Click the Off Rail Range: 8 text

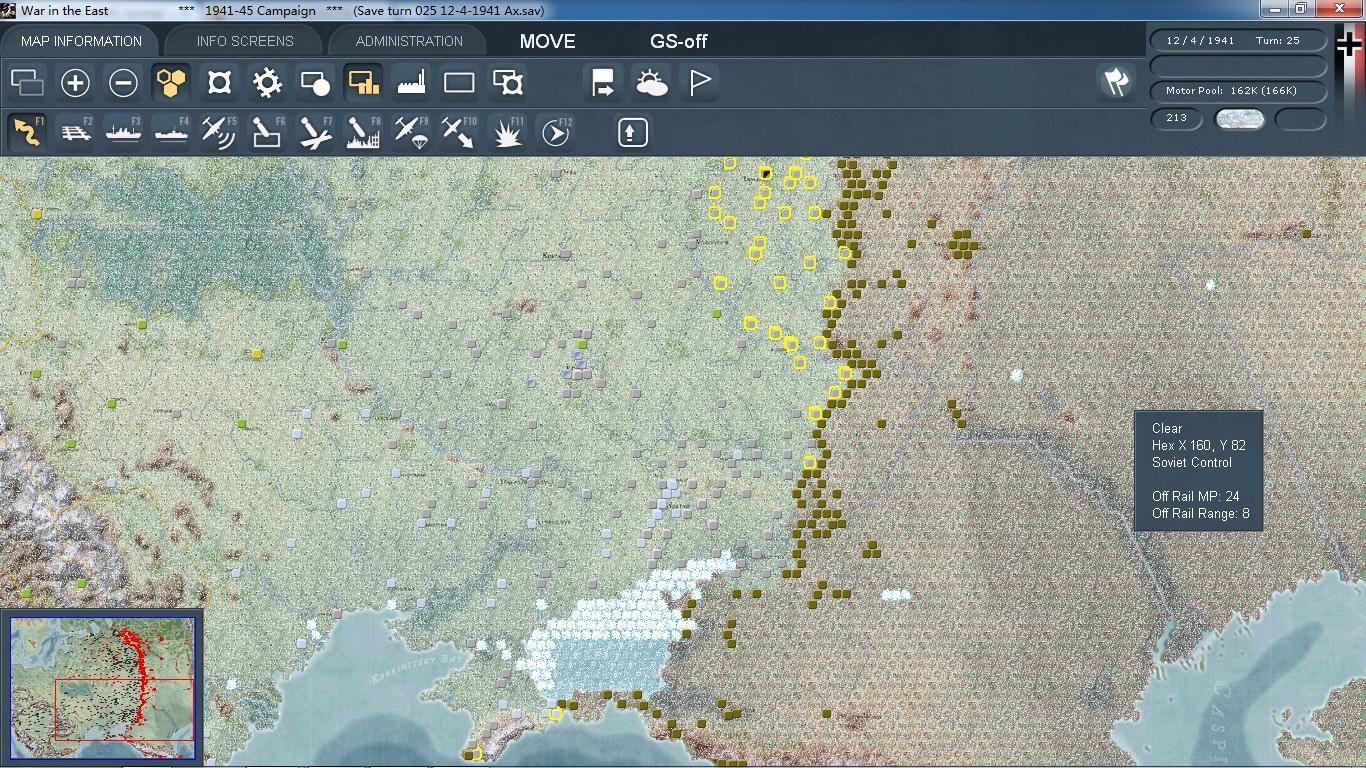pos(1201,513)
